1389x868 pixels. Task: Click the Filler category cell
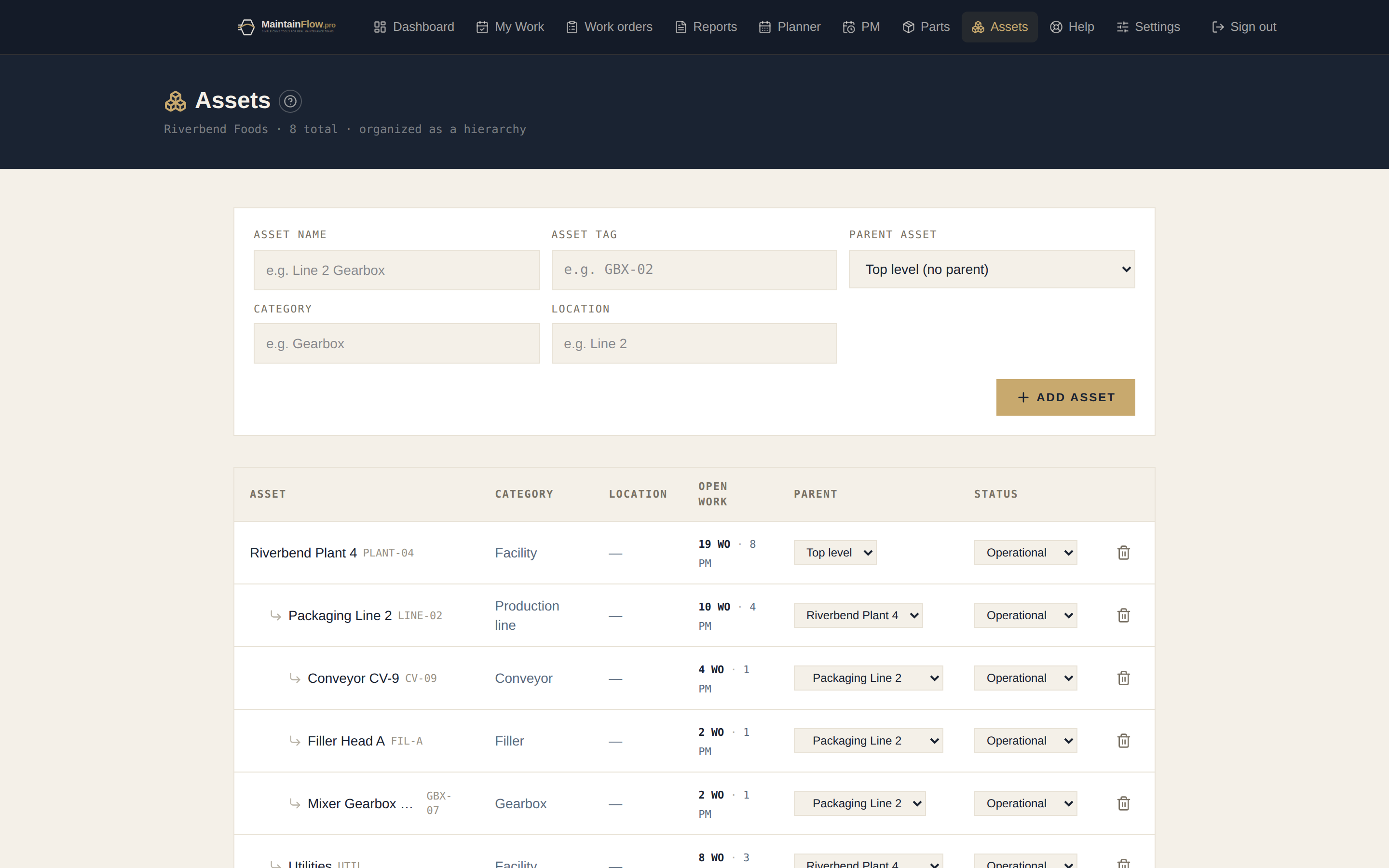pos(509,741)
